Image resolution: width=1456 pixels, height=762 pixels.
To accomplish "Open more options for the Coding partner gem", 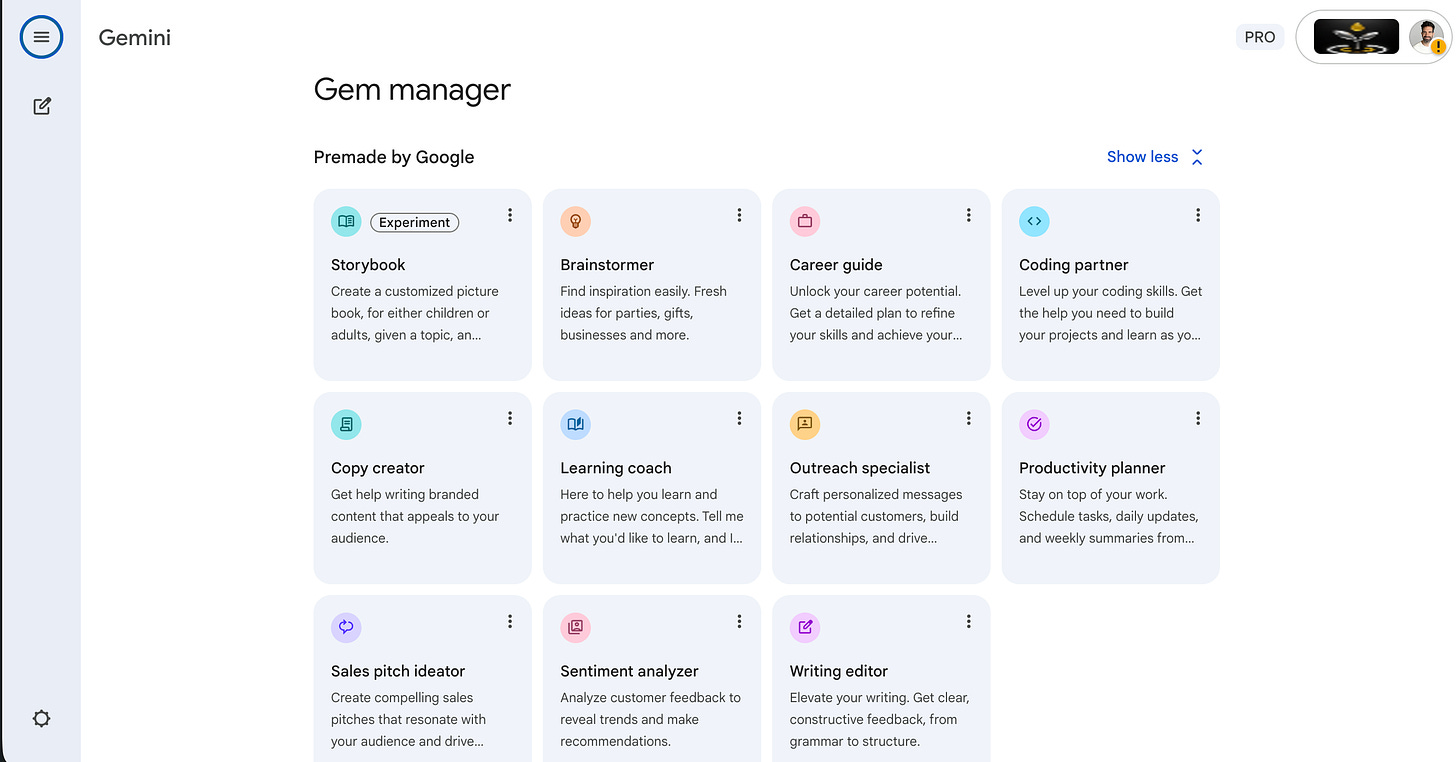I will [x=1198, y=215].
